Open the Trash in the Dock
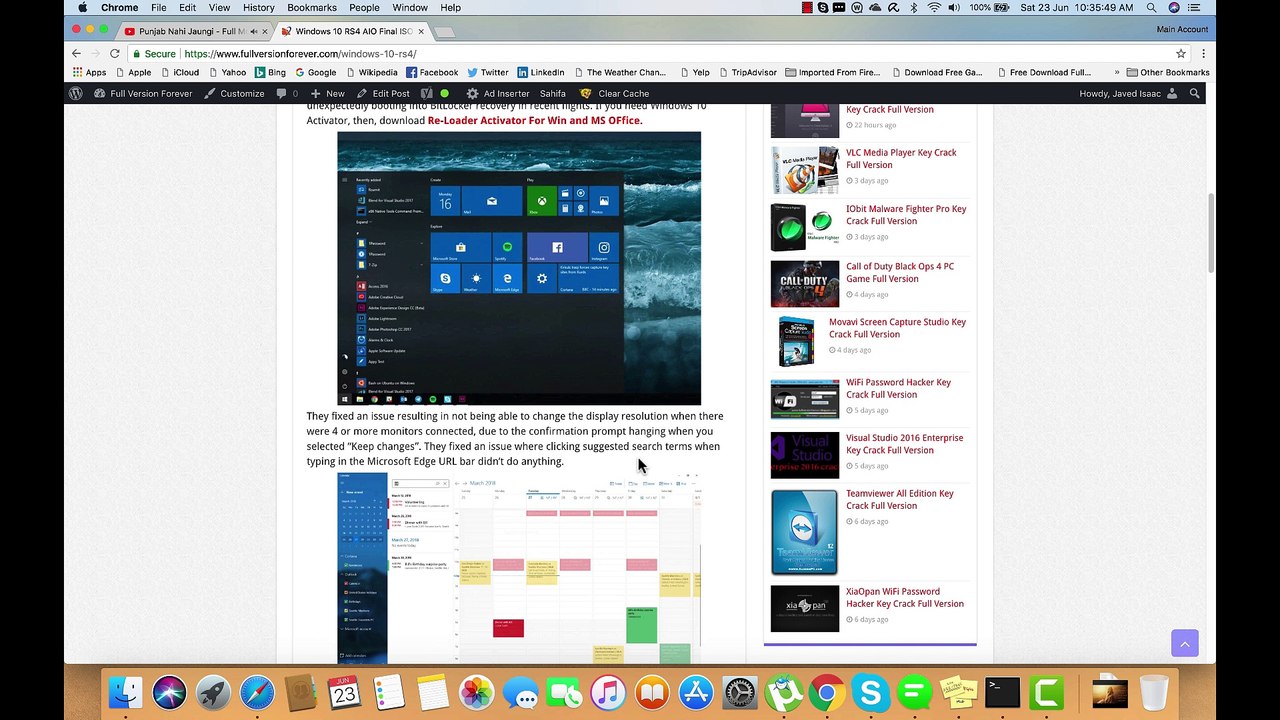 point(1154,692)
